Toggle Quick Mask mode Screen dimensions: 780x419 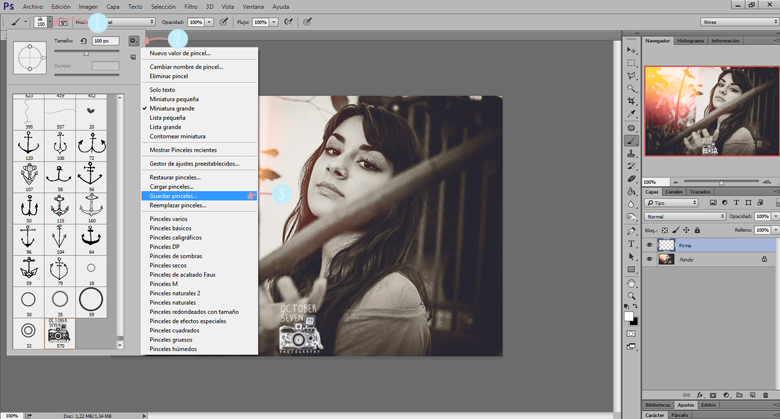[631, 333]
